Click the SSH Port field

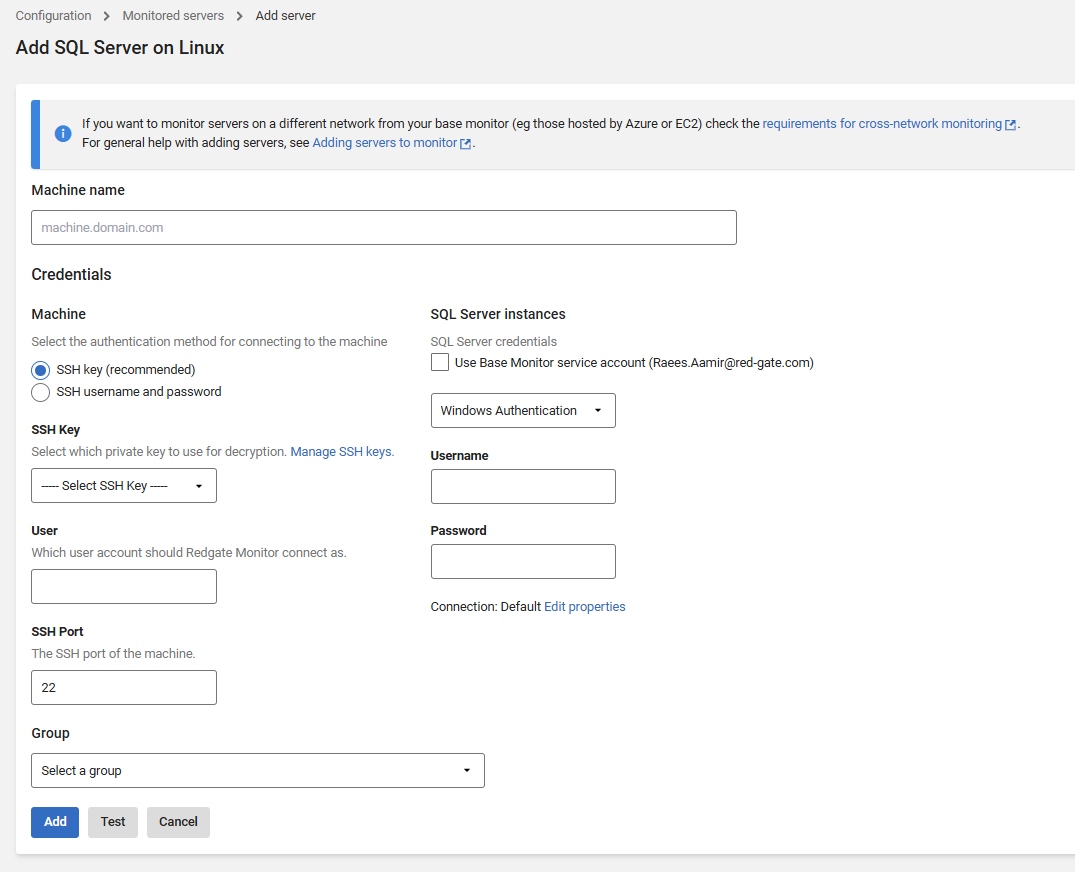[x=124, y=688]
